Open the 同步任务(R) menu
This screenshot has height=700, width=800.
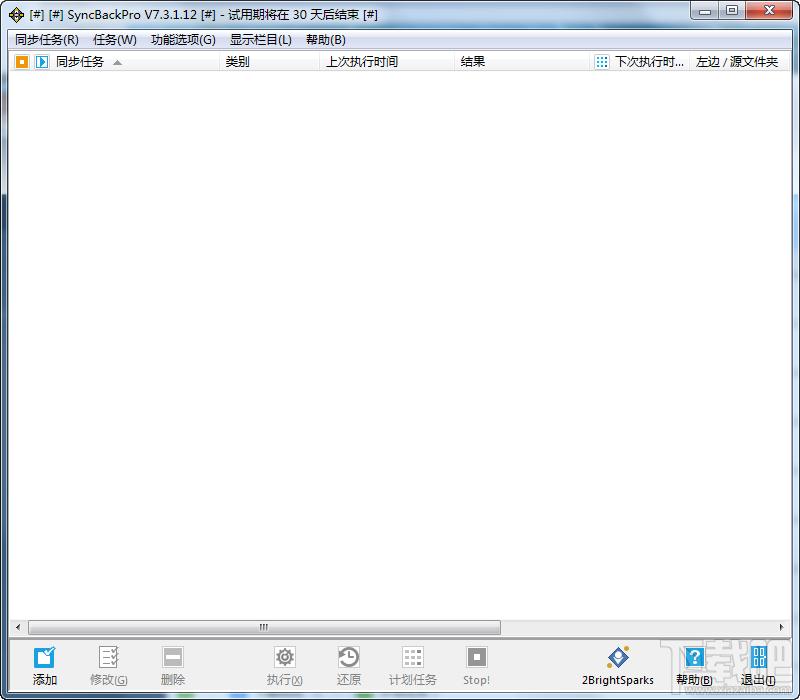[47, 40]
